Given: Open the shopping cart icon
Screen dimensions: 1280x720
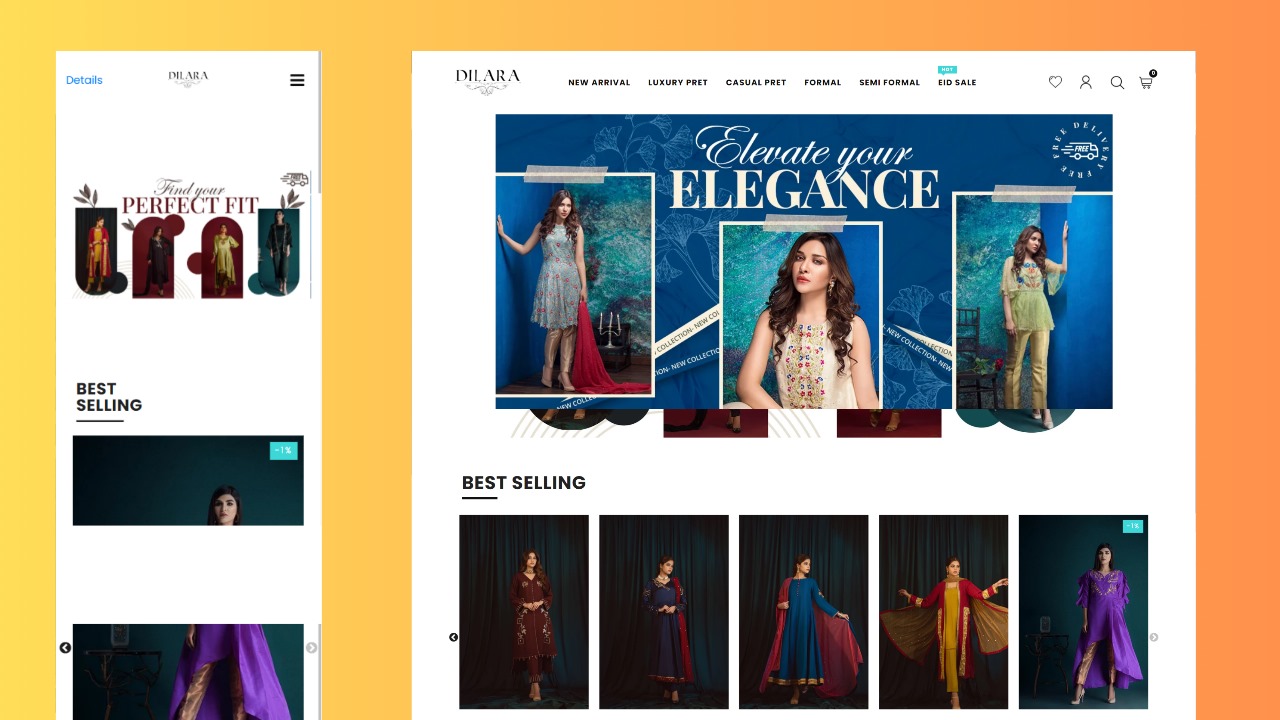Looking at the screenshot, I should tap(1147, 81).
